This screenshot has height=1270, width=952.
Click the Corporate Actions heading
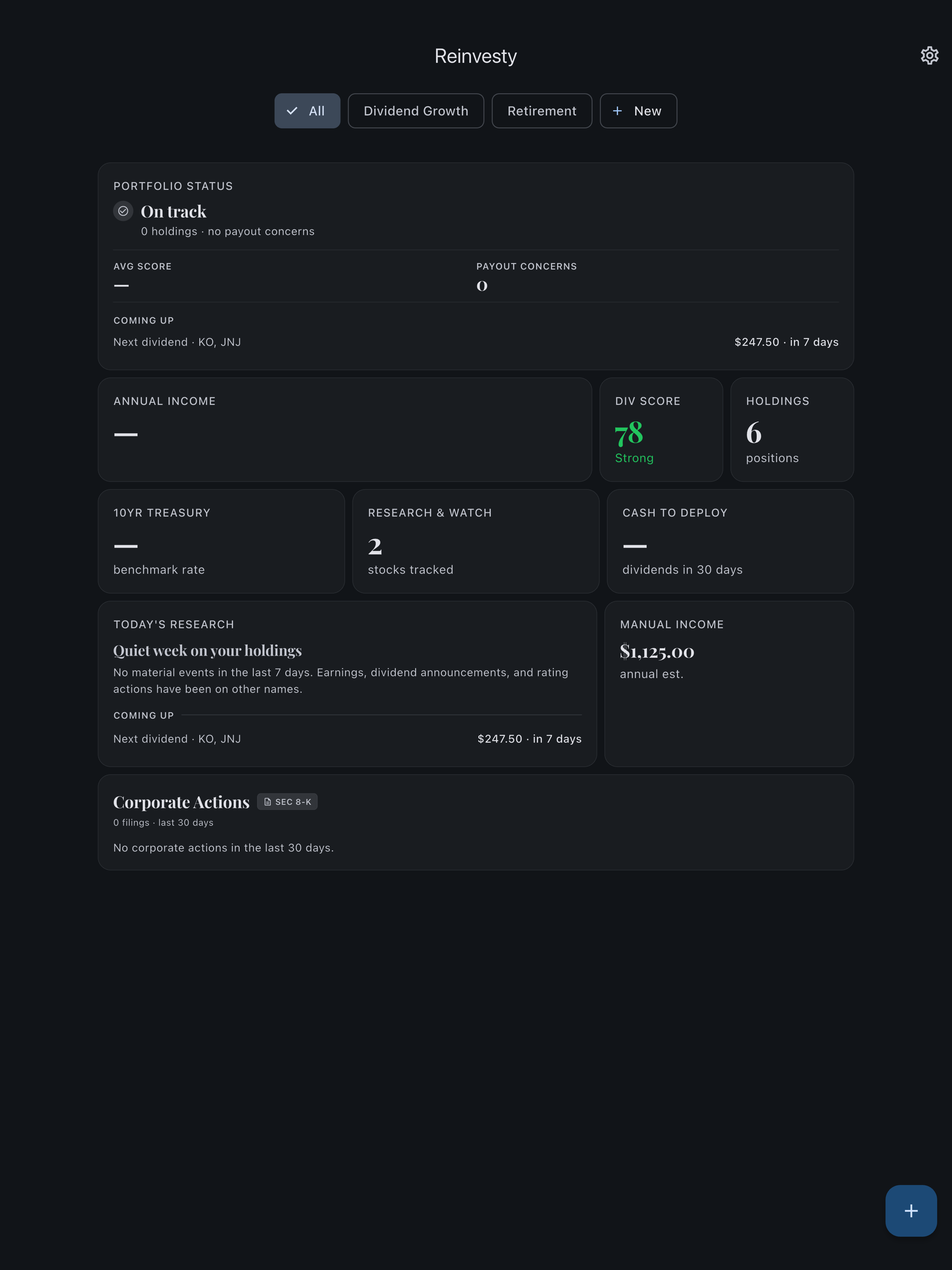click(181, 802)
